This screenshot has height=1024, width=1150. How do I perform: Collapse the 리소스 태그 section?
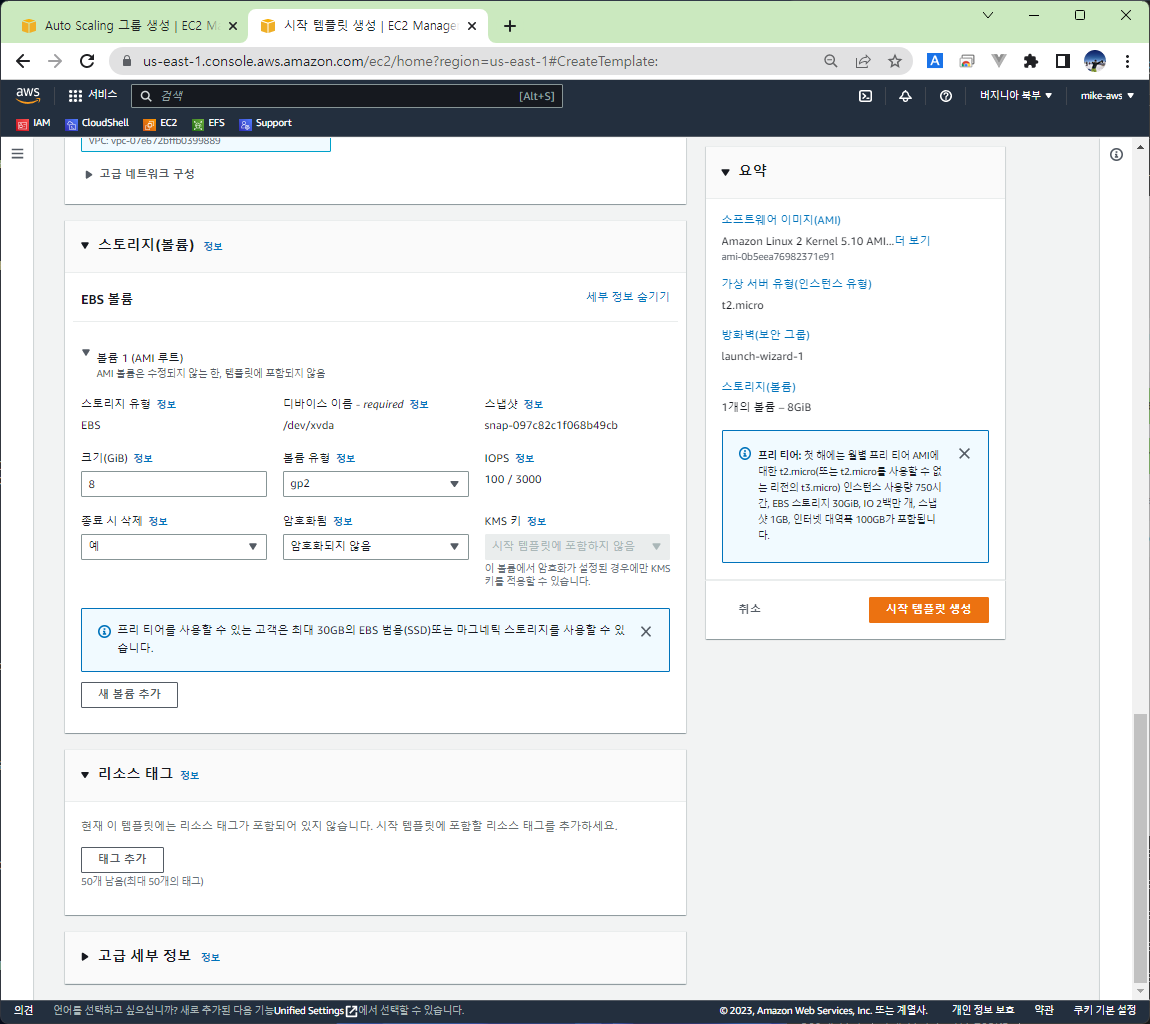click(85, 775)
